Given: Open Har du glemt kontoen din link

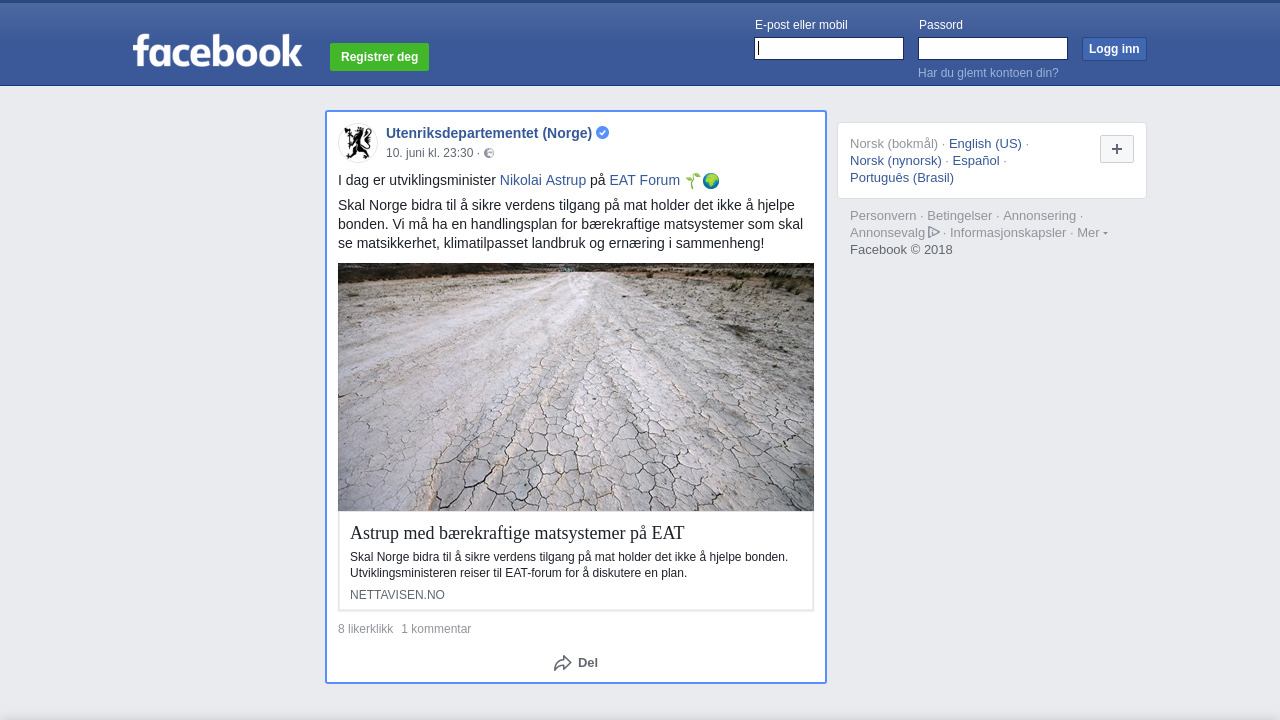Looking at the screenshot, I should [988, 73].
